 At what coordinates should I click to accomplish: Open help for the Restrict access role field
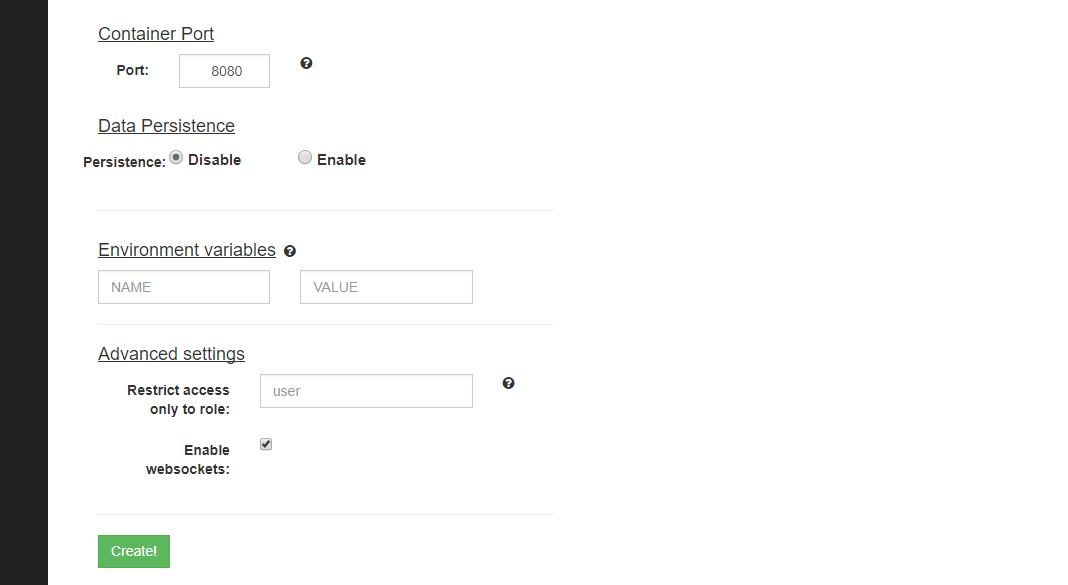pyautogui.click(x=509, y=383)
